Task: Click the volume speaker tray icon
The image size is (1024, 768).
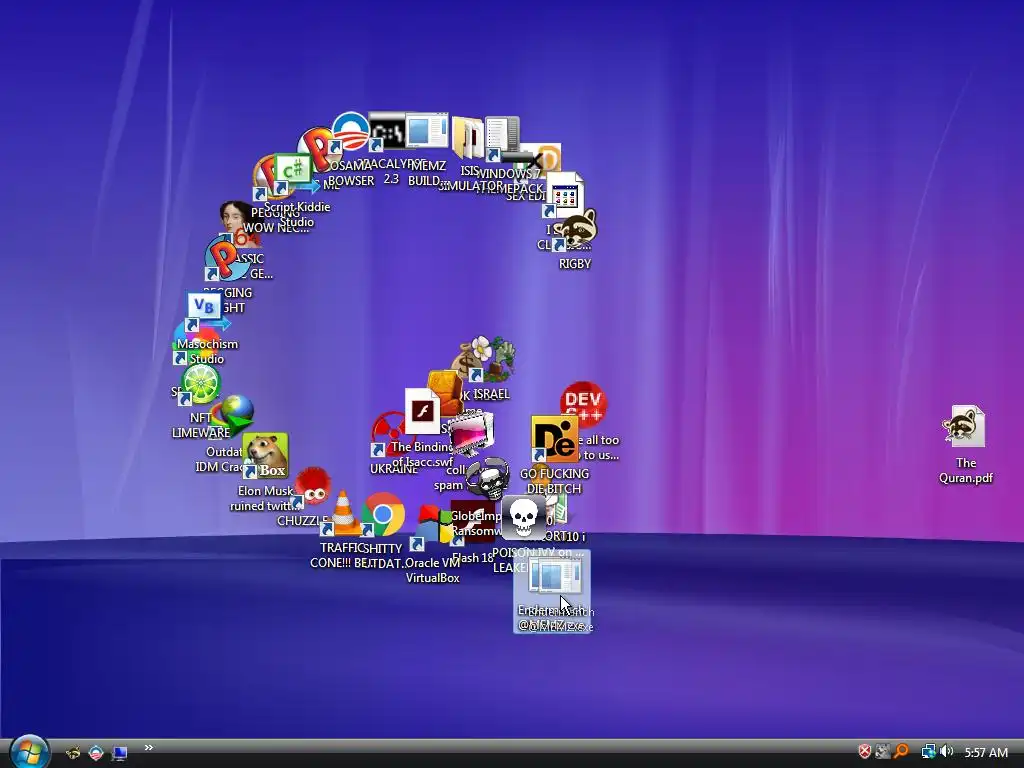Action: [946, 752]
